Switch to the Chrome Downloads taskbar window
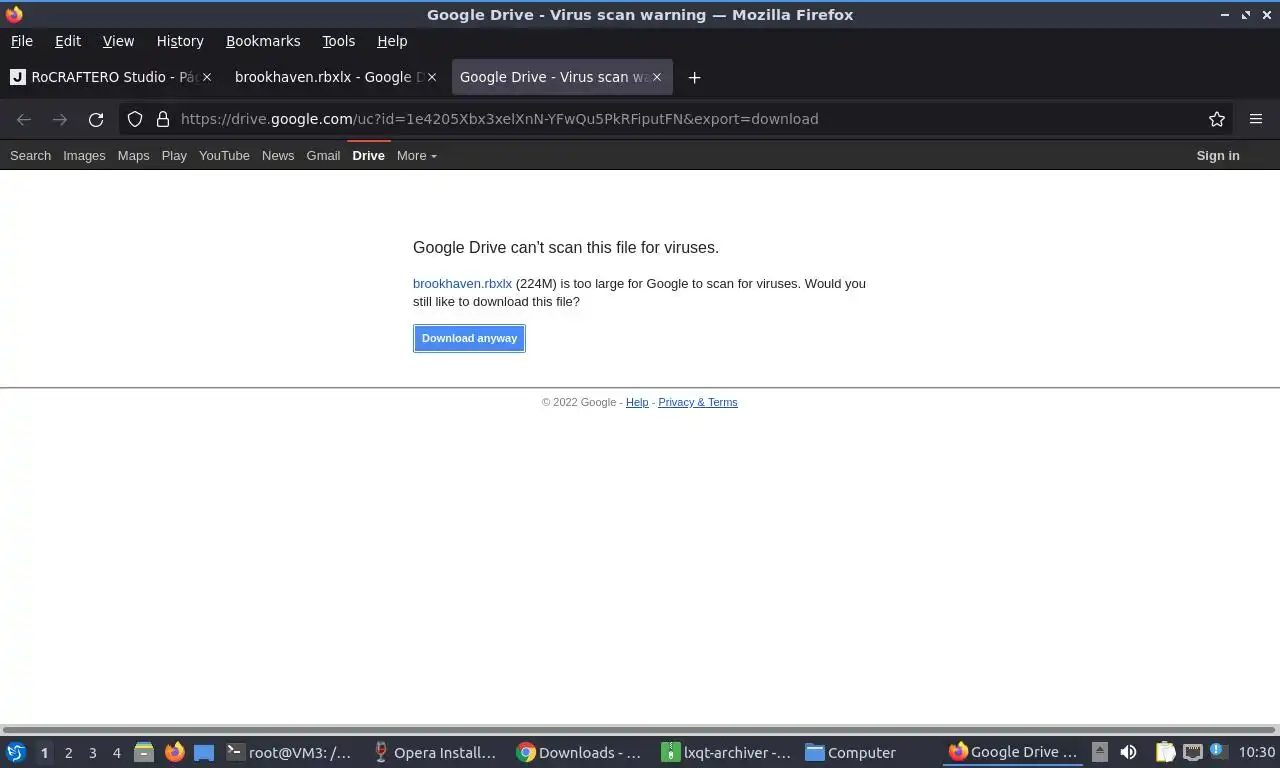 580,752
